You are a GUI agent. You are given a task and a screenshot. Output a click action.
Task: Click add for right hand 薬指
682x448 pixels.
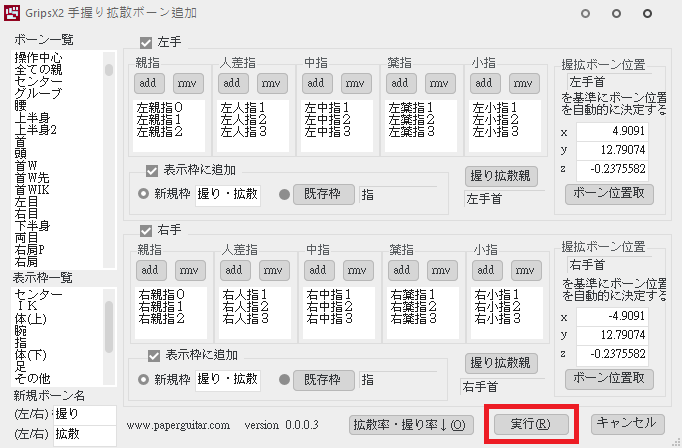point(403,270)
